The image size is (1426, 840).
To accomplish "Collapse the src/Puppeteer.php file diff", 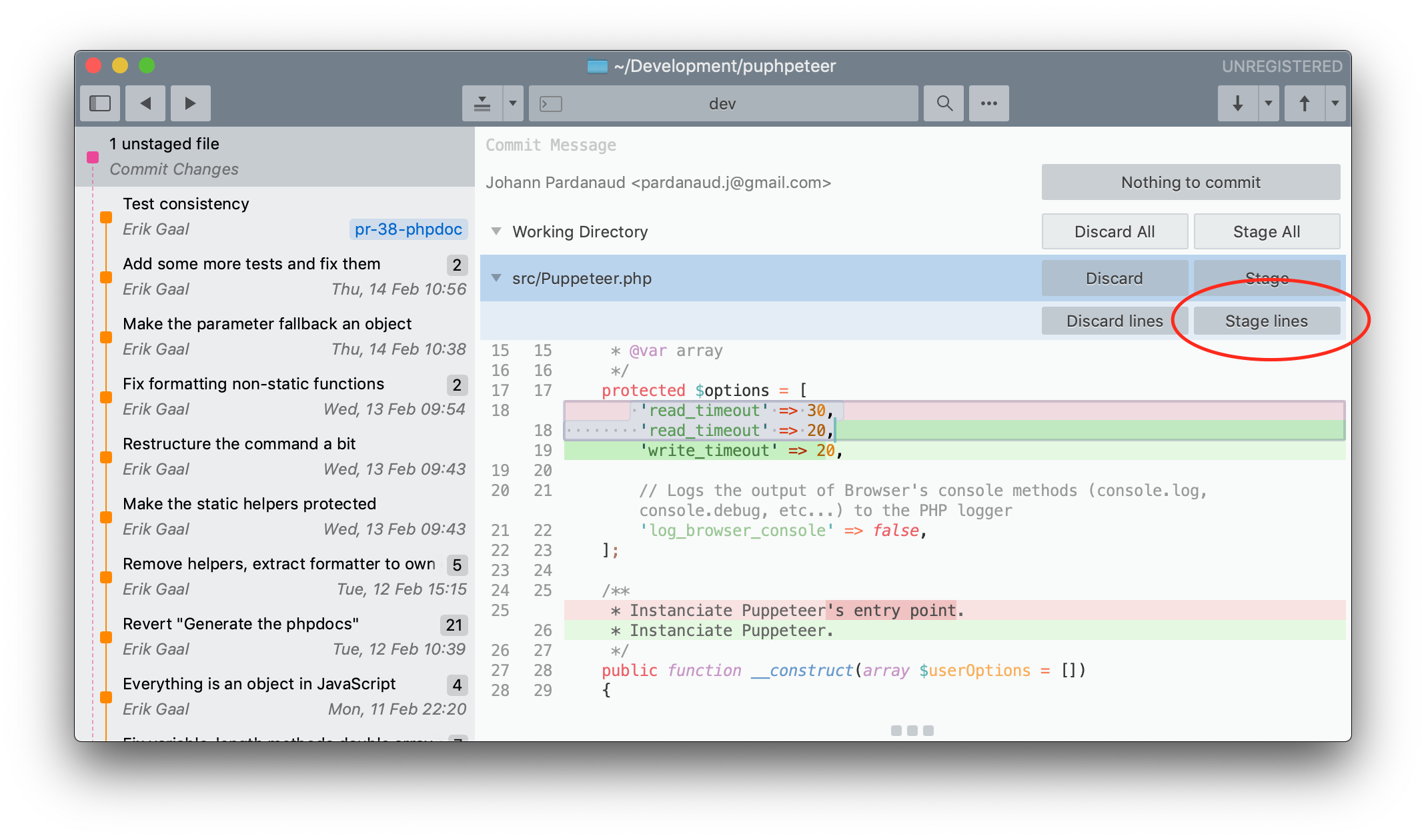I will coord(496,278).
